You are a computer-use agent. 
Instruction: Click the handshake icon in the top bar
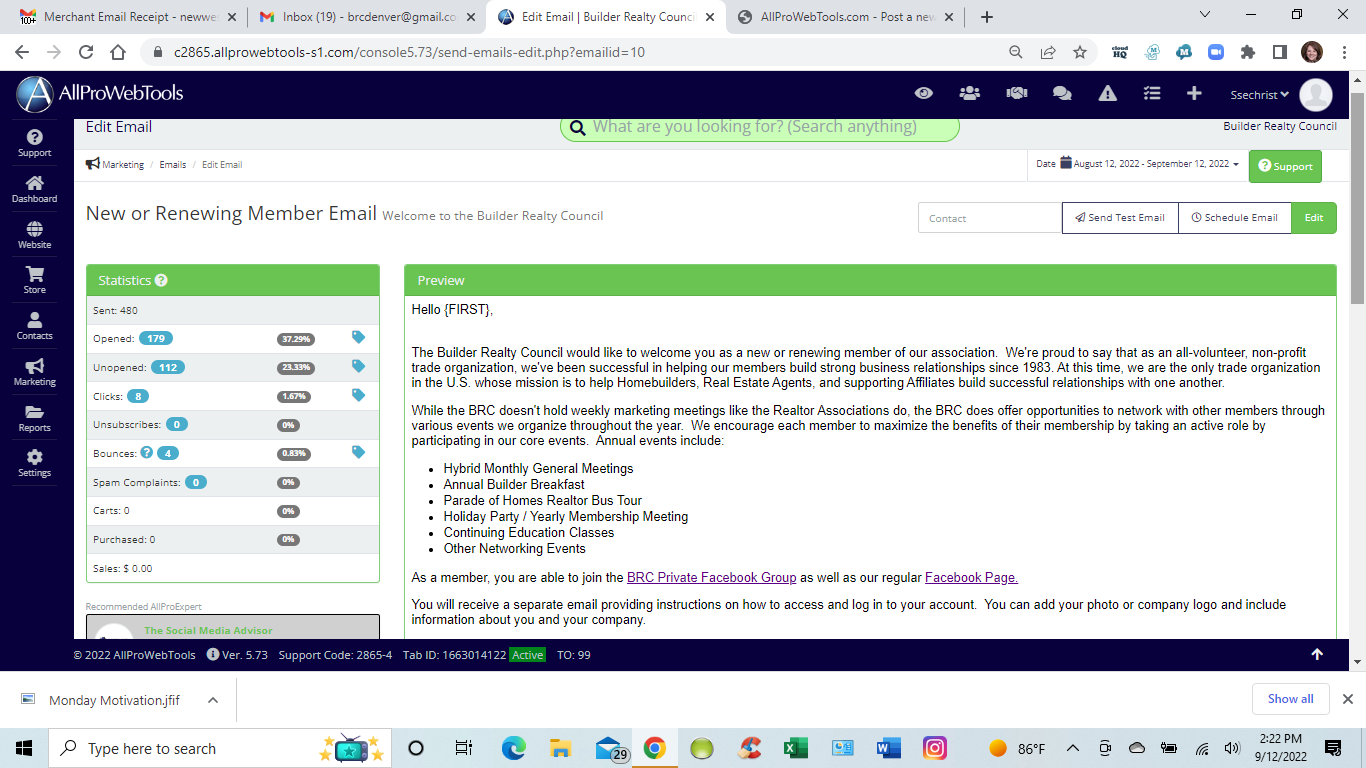tap(1017, 93)
